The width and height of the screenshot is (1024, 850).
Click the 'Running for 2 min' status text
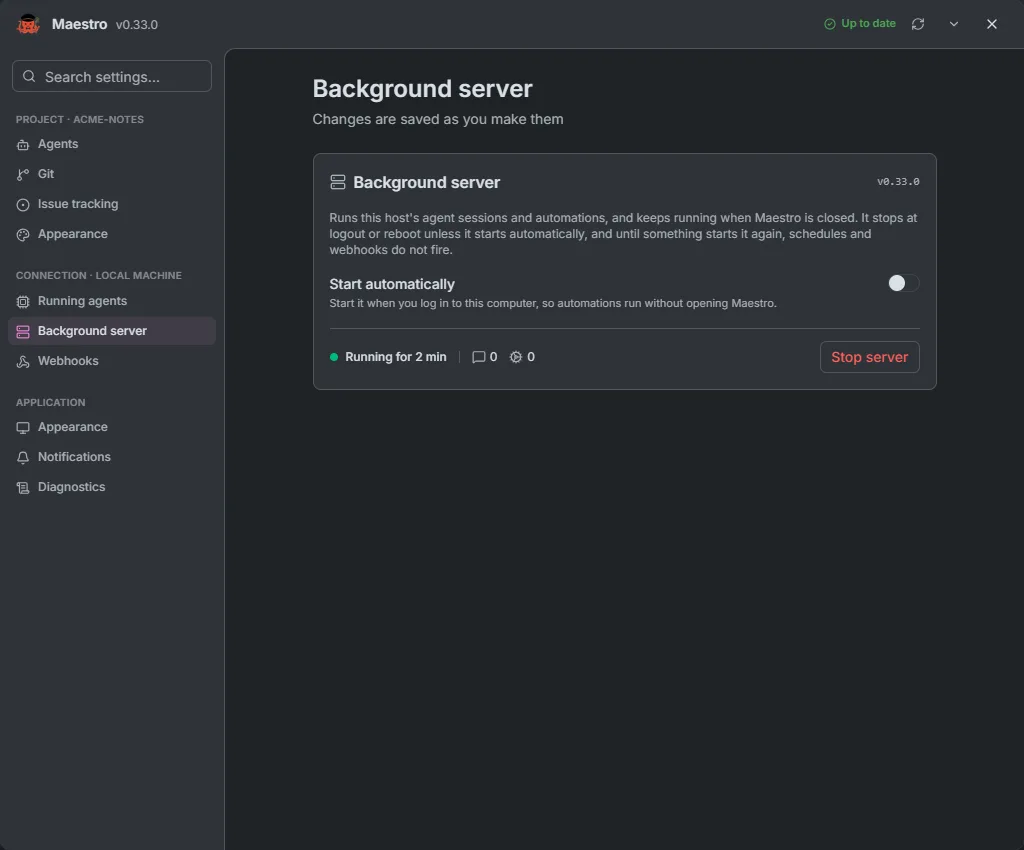[396, 357]
